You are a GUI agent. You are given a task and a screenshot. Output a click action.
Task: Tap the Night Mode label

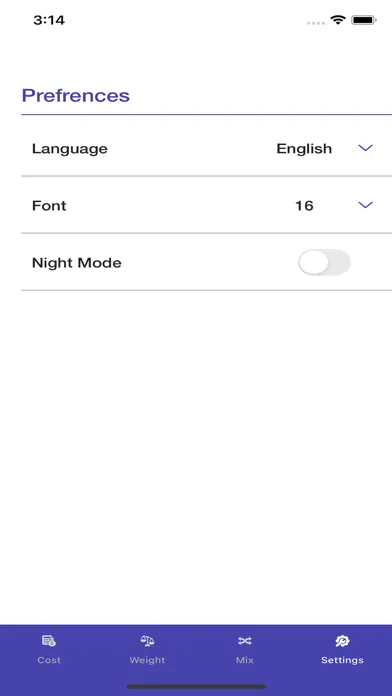[x=77, y=263]
